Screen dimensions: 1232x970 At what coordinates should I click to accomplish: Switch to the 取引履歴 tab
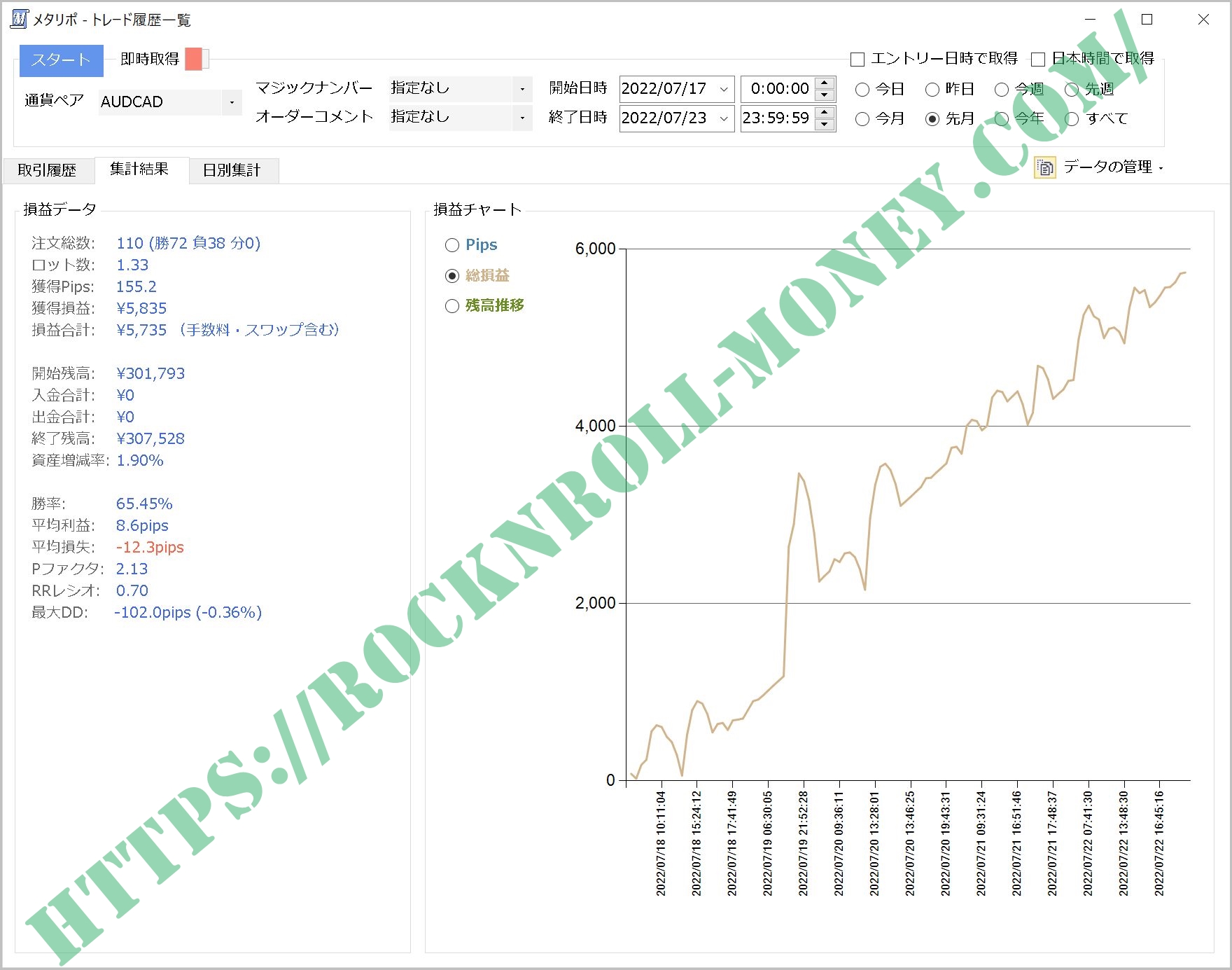click(x=48, y=169)
